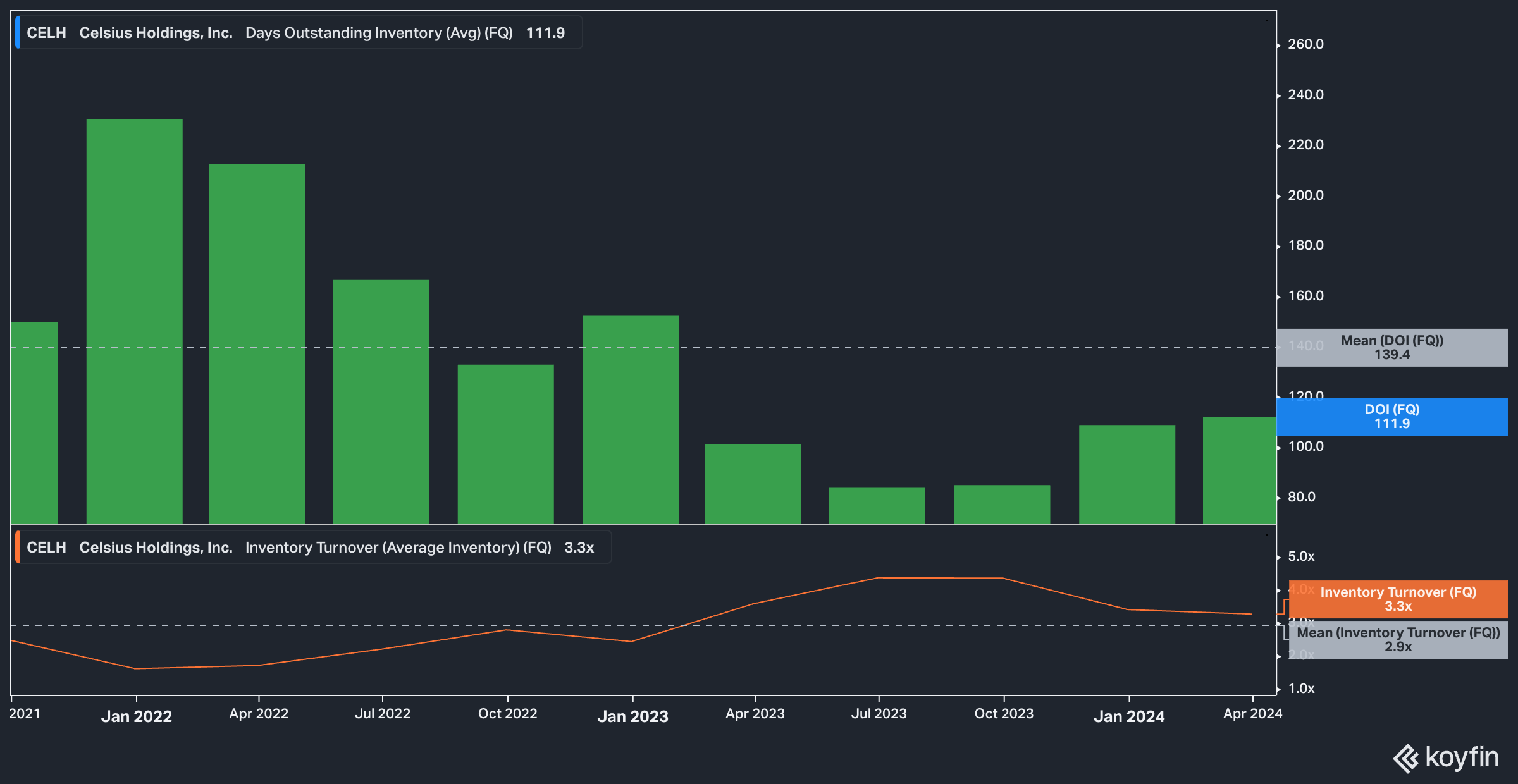This screenshot has height=784, width=1518.
Task: Click the green bar at Oct 2022
Action: [506, 444]
